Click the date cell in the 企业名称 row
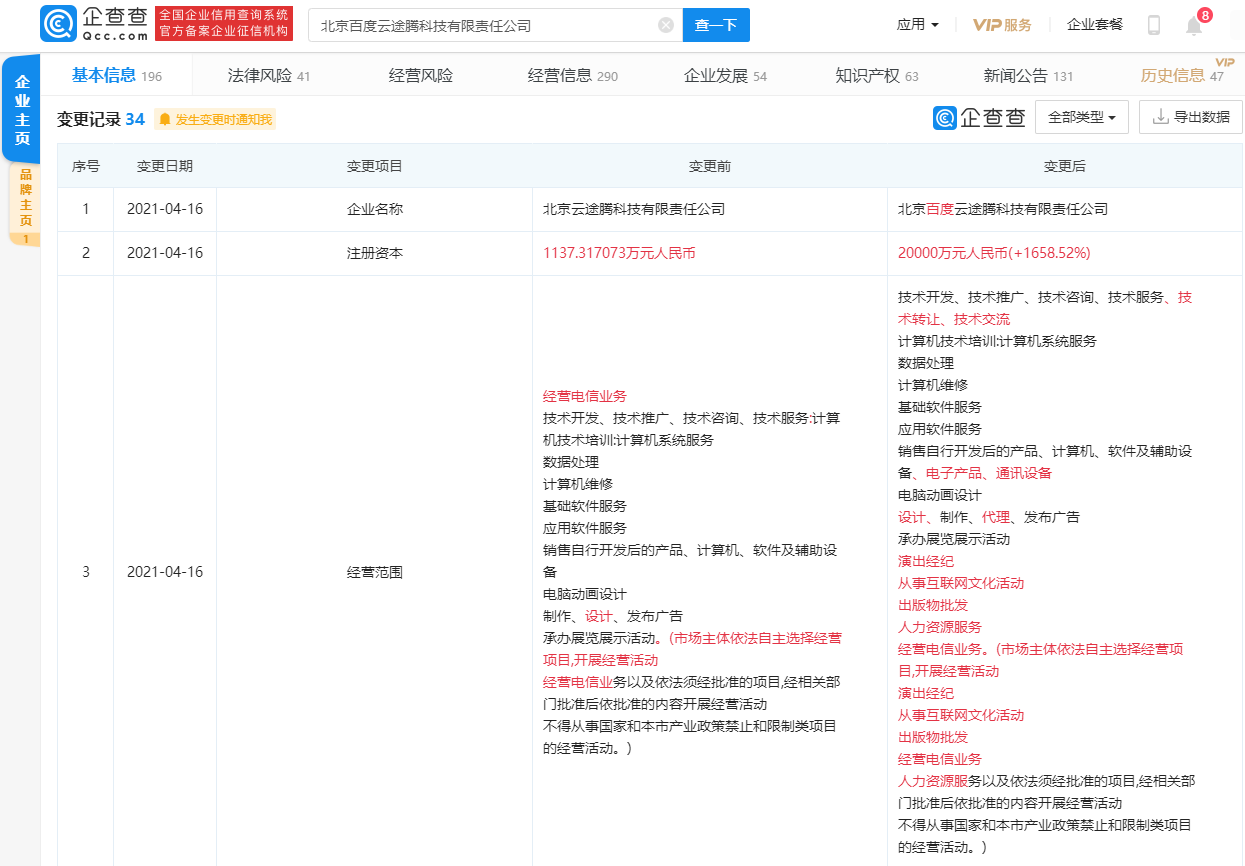Screen dimensions: 1245x866 tap(165, 210)
